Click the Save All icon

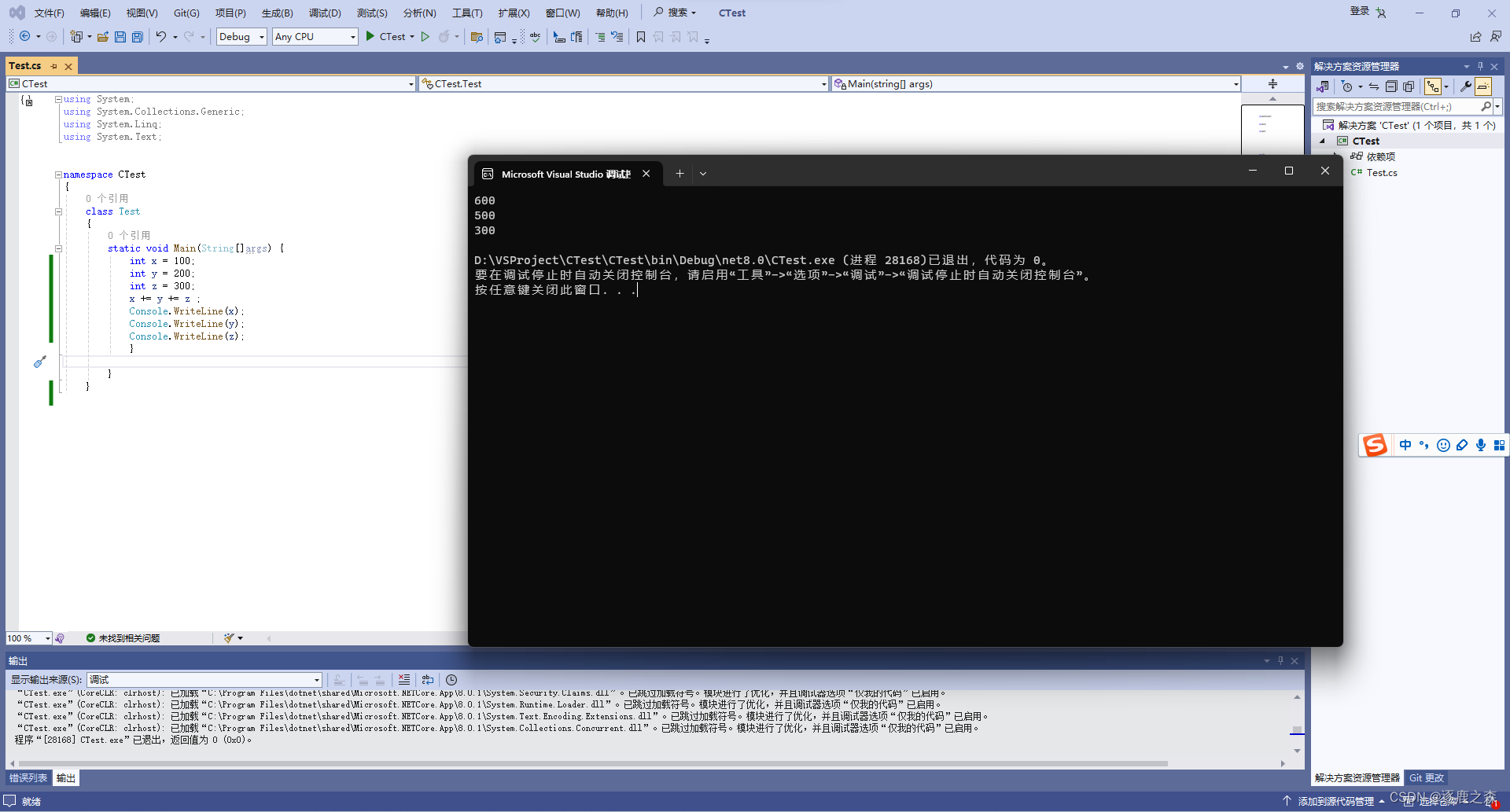point(138,36)
